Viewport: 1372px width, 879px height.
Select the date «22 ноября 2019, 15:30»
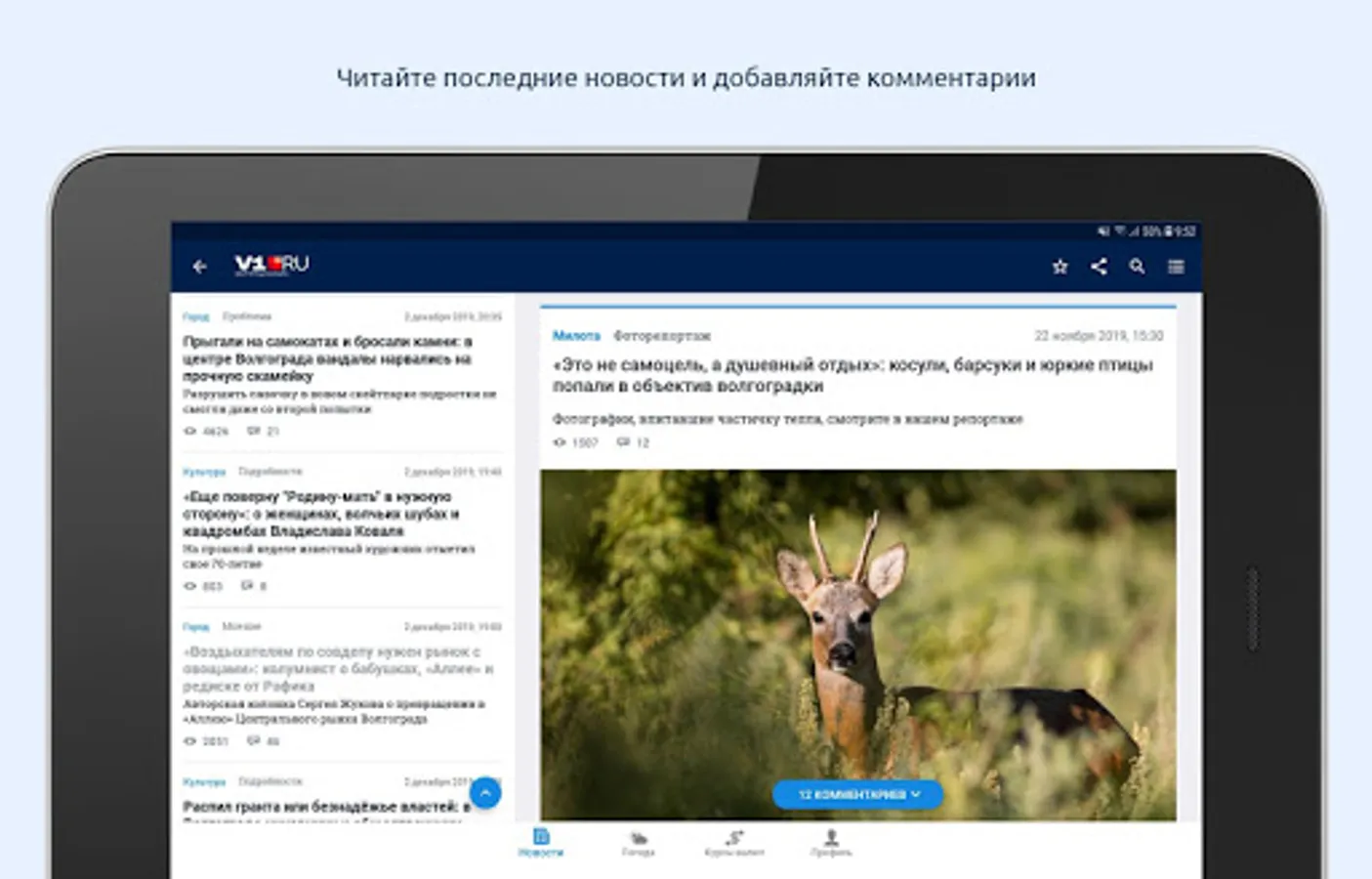pos(1099,335)
